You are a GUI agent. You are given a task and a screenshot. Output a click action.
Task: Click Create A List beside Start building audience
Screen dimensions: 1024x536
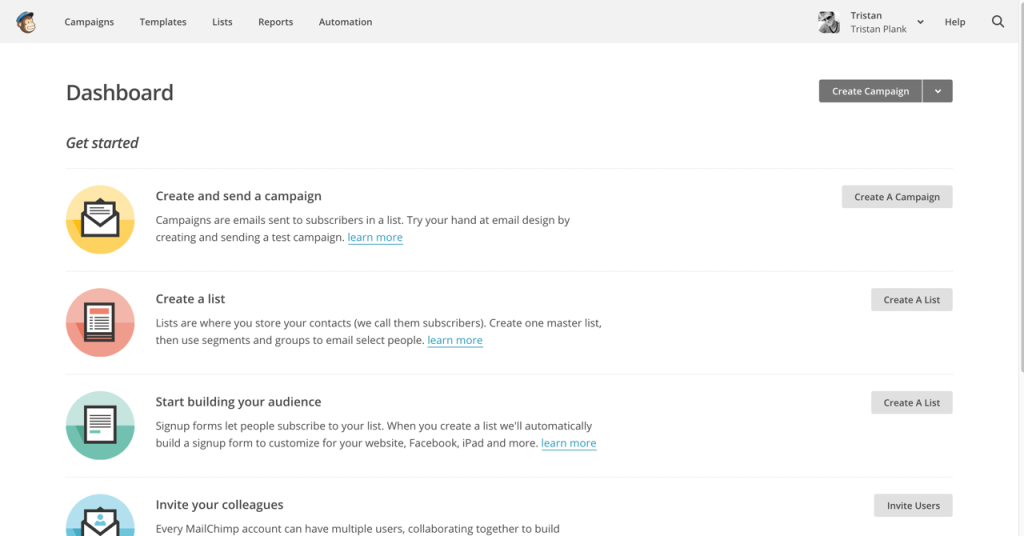(x=912, y=403)
